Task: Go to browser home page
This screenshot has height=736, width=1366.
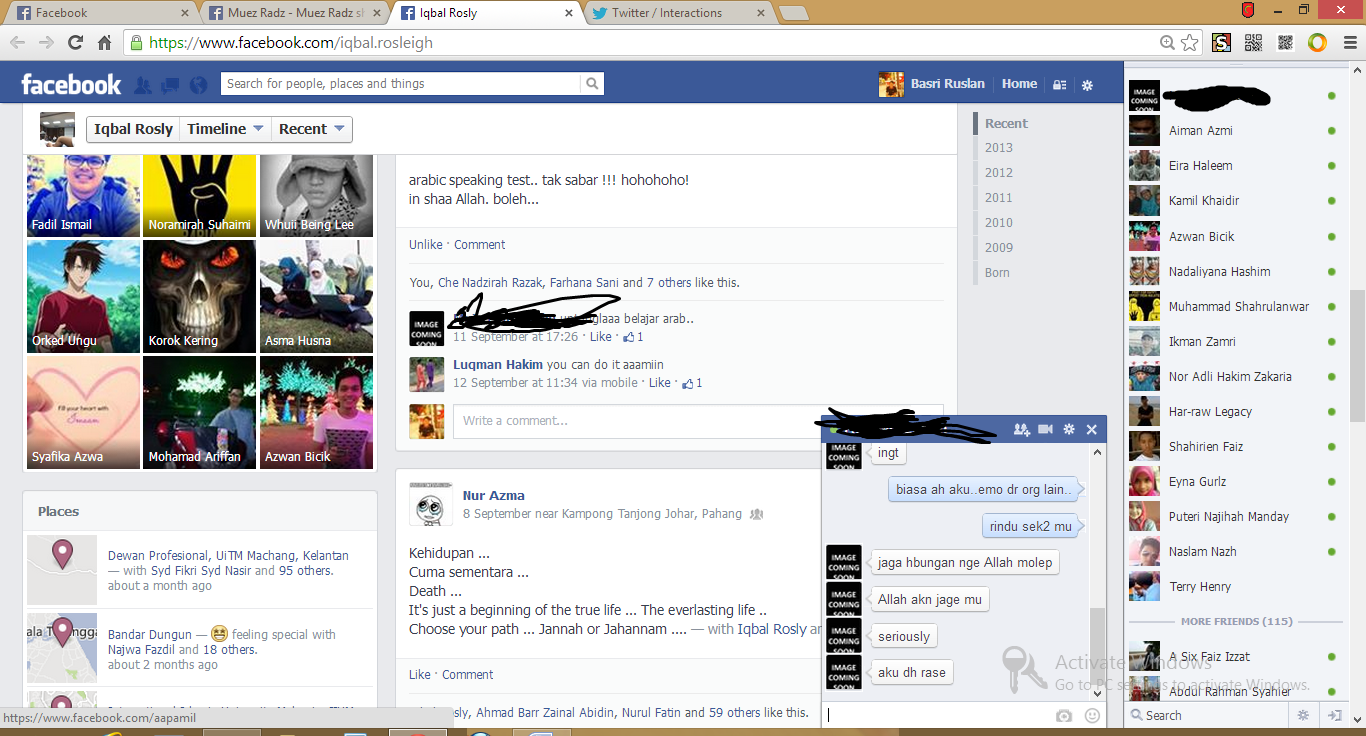Action: coord(104,43)
